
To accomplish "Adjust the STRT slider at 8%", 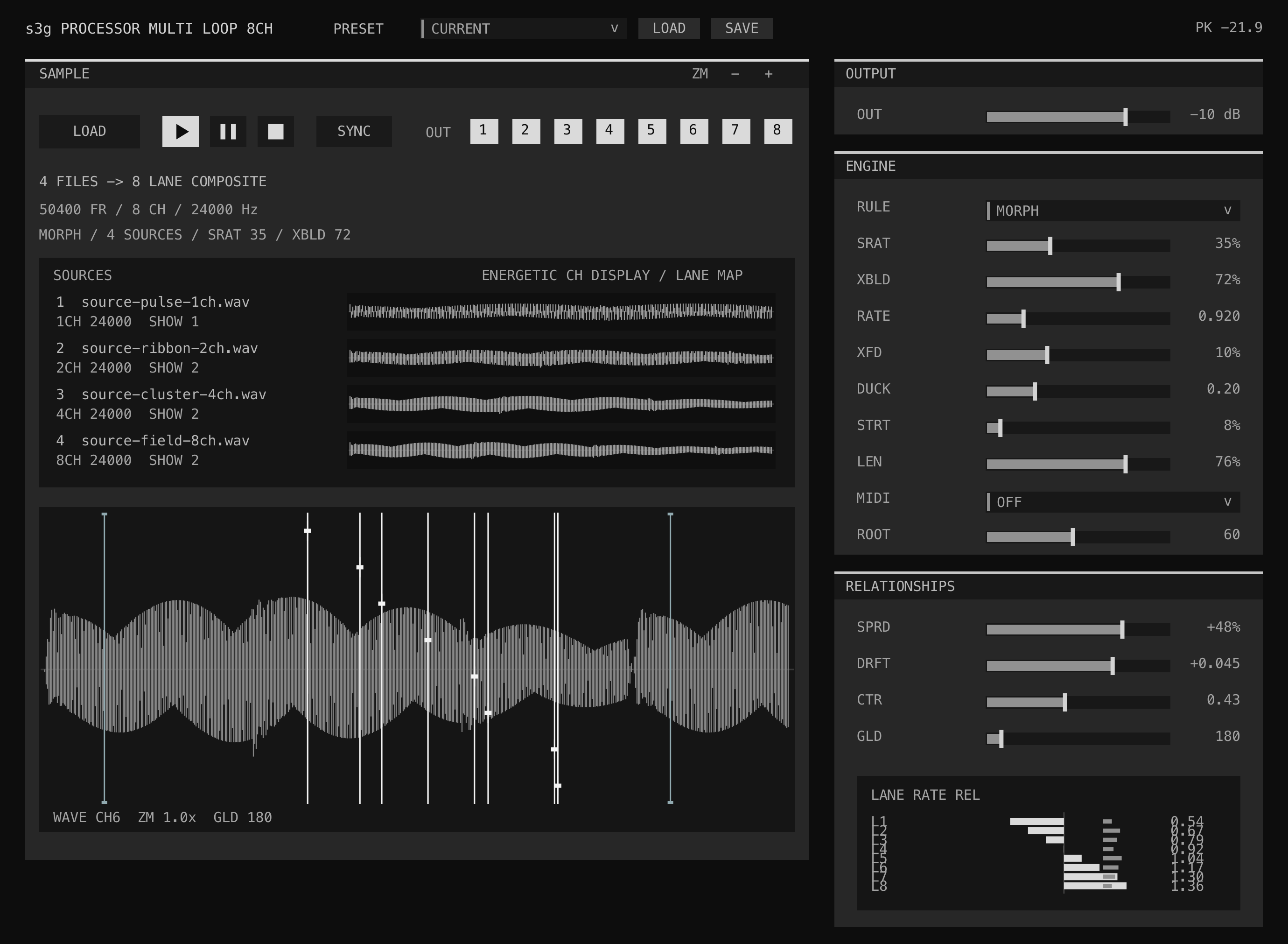I will [1078, 428].
